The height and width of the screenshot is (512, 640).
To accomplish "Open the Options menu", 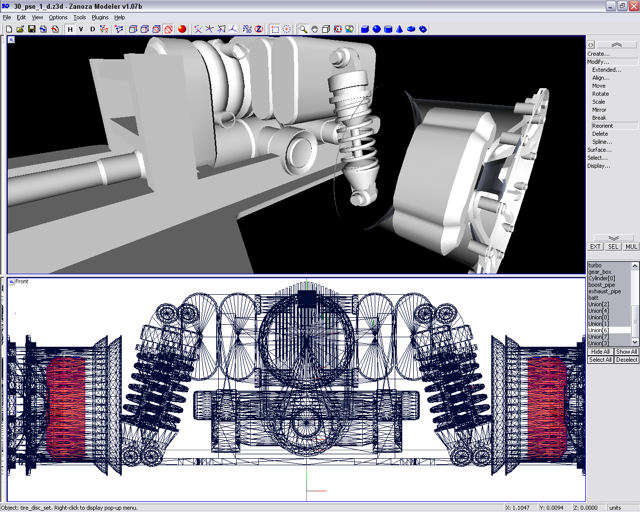I will (58, 17).
